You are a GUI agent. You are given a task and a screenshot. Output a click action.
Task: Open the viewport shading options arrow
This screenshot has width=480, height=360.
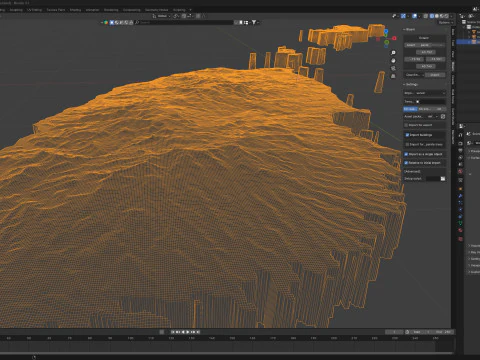451,16
